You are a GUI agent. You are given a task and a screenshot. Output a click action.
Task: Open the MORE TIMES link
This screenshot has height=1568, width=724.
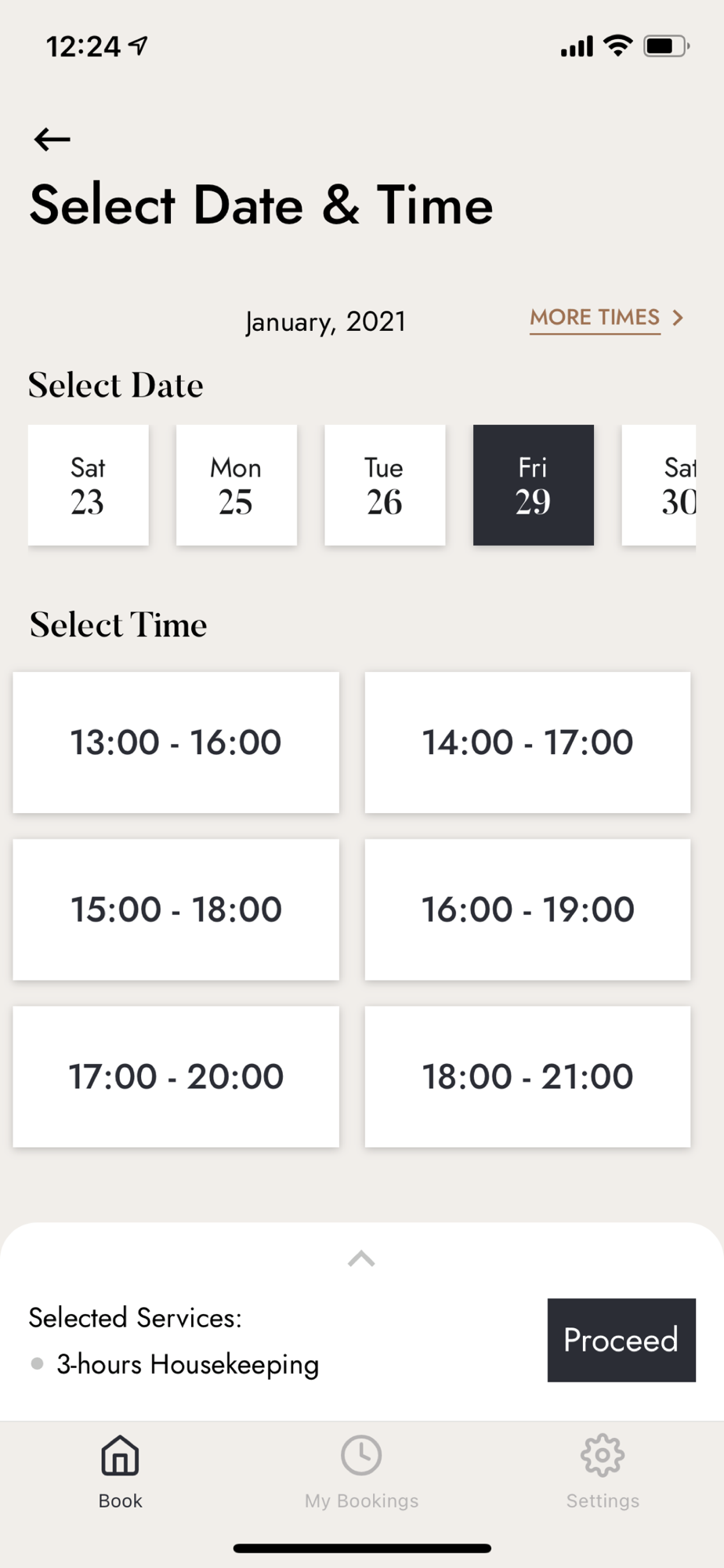(595, 318)
